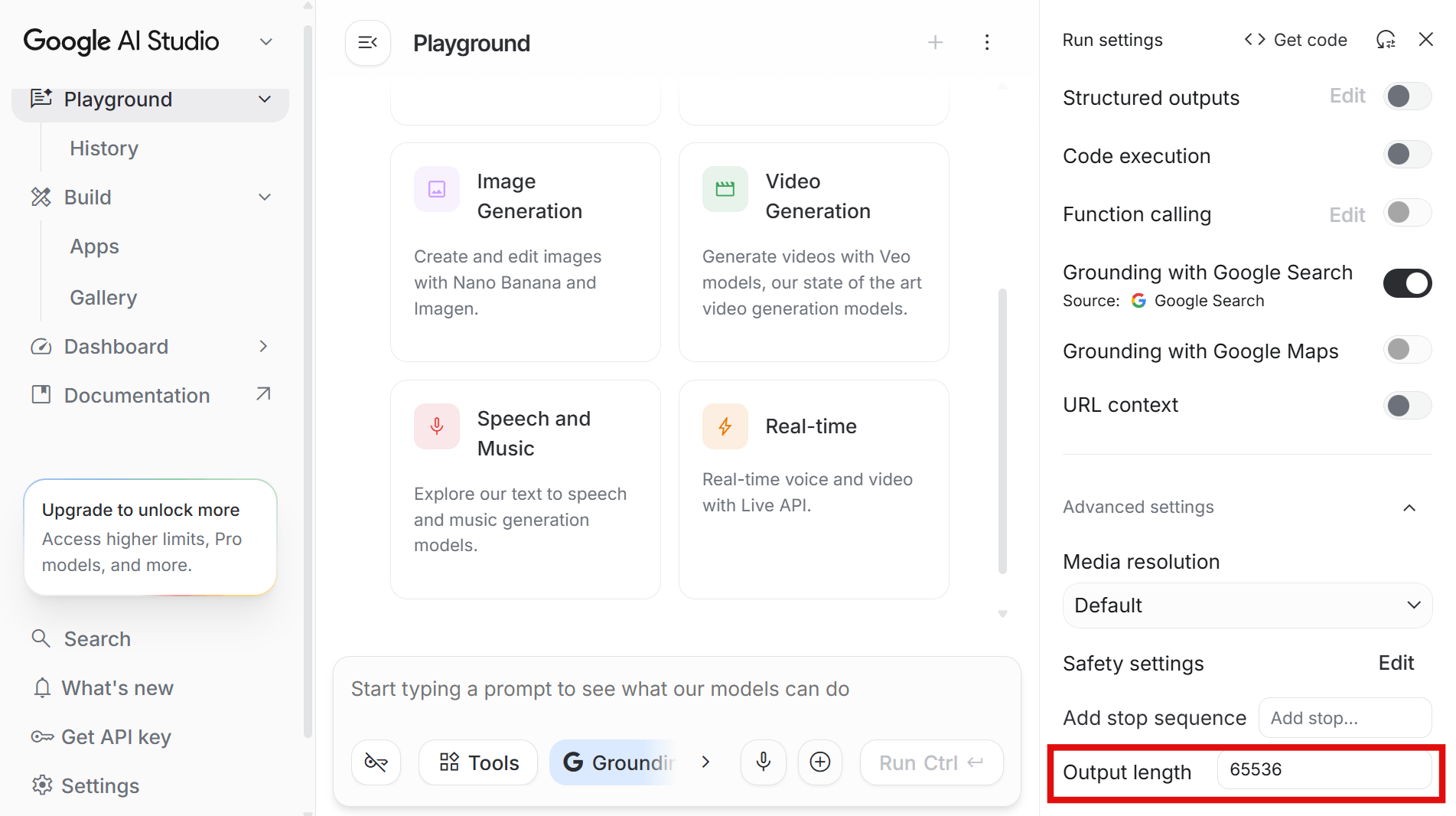Screen dimensions: 1456x816
Task: Click the Output length value field
Action: 1324,770
